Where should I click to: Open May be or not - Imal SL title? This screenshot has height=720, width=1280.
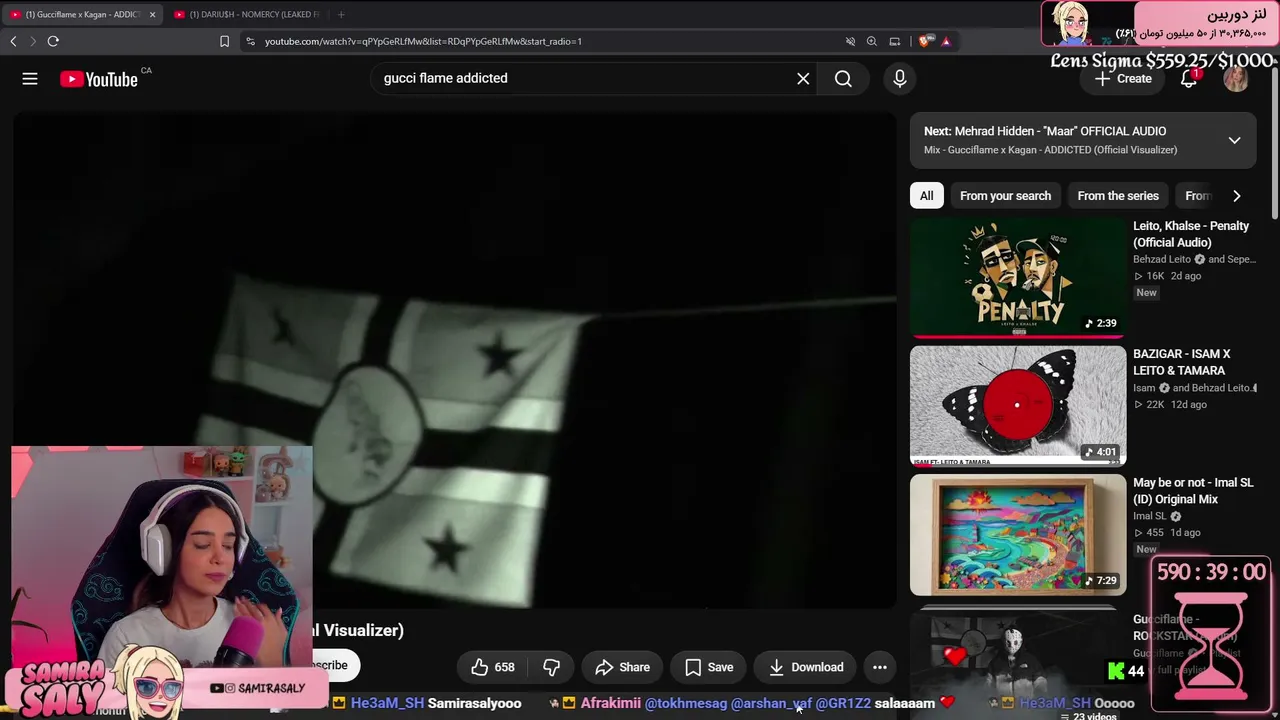click(x=1193, y=491)
